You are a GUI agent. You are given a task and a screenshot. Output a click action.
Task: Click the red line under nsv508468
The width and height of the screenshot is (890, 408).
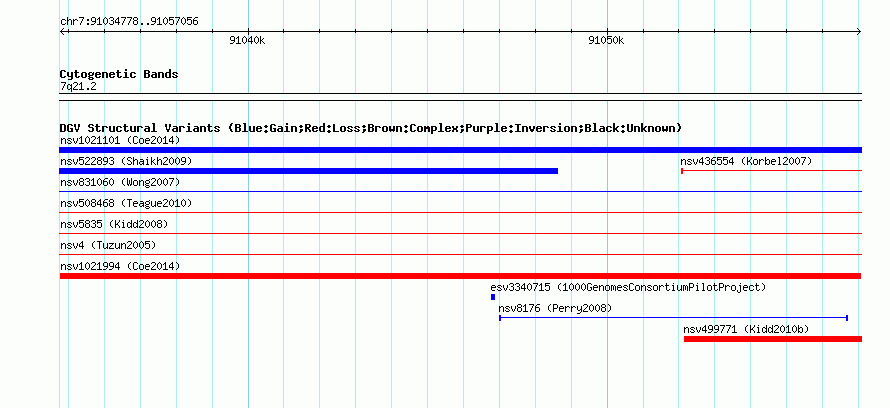[460, 213]
